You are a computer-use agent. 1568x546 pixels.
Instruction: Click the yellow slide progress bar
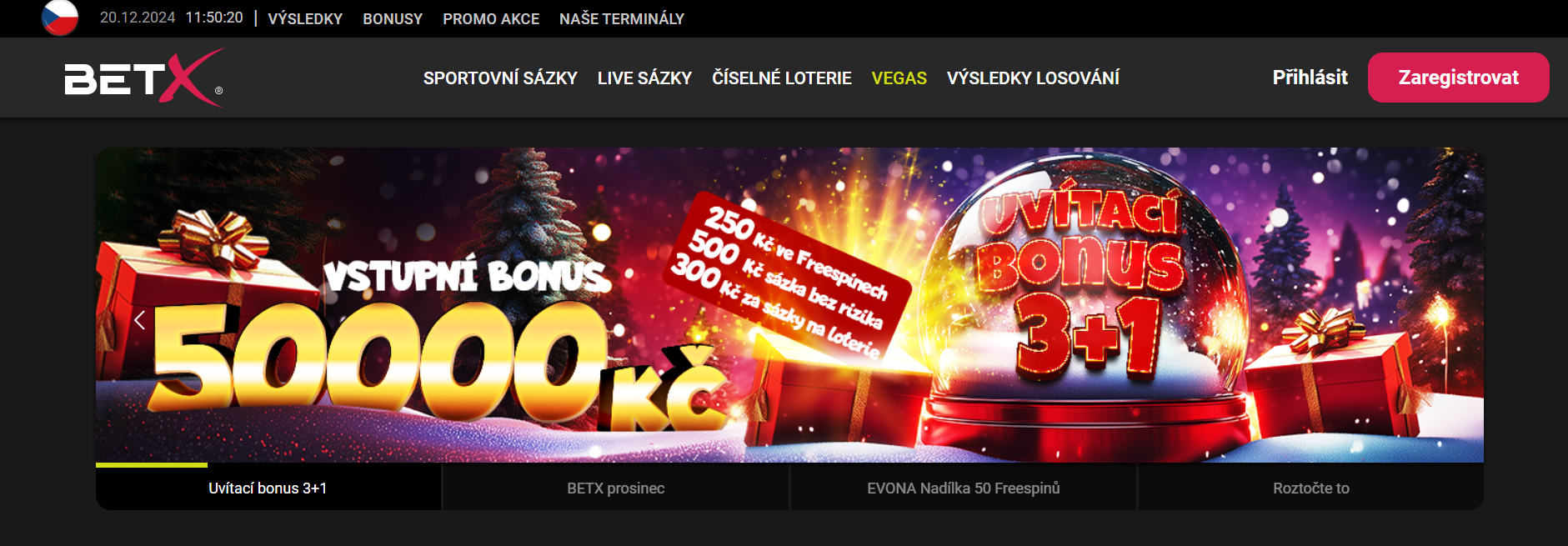click(x=152, y=465)
